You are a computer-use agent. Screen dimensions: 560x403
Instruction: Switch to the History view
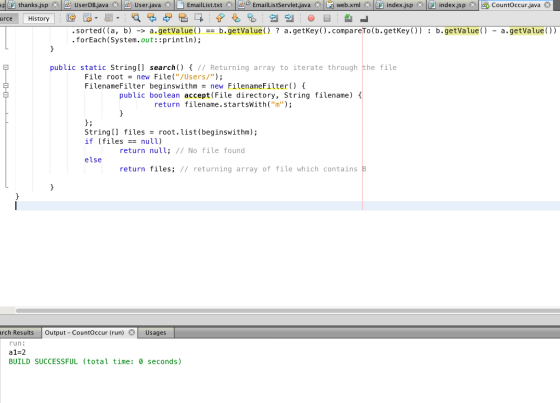coord(39,19)
